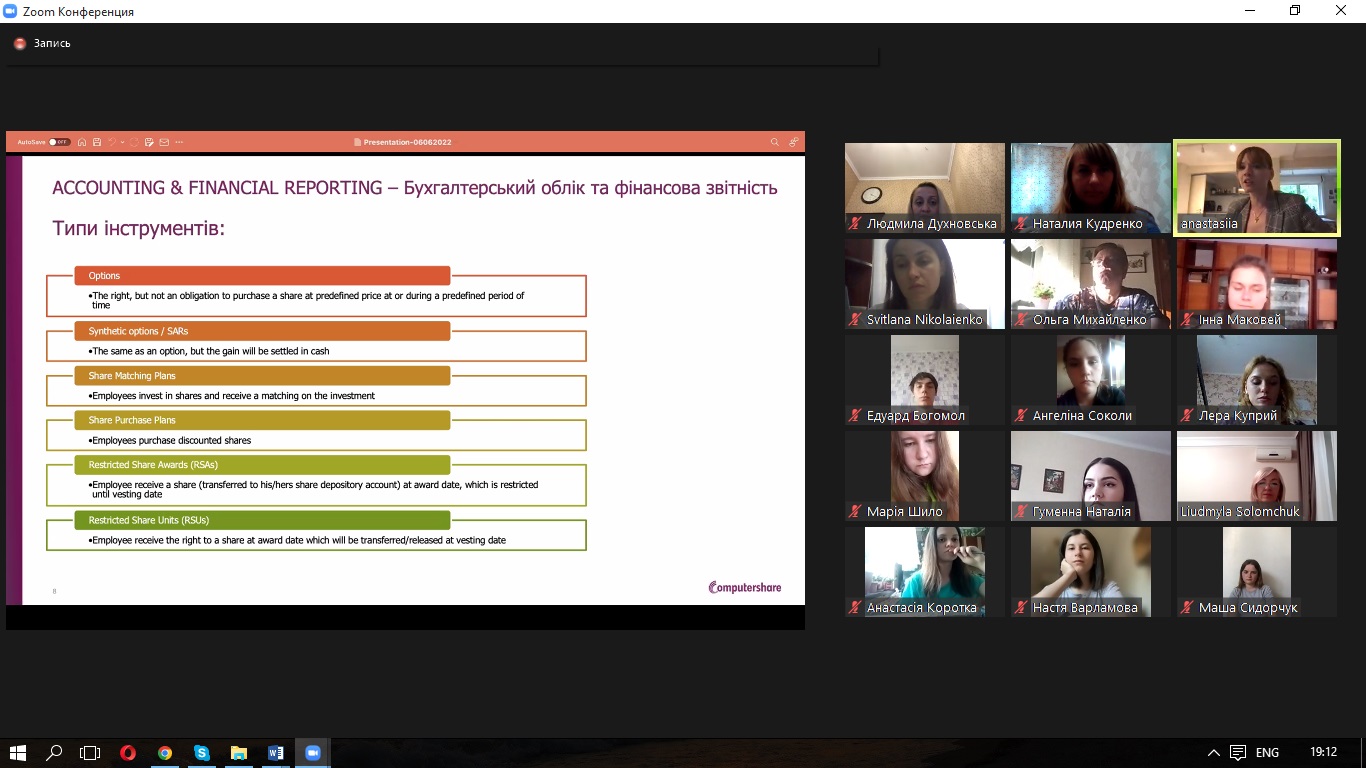Image resolution: width=1366 pixels, height=768 pixels.
Task: Switch to Microsoft Word on taskbar
Action: click(x=276, y=753)
